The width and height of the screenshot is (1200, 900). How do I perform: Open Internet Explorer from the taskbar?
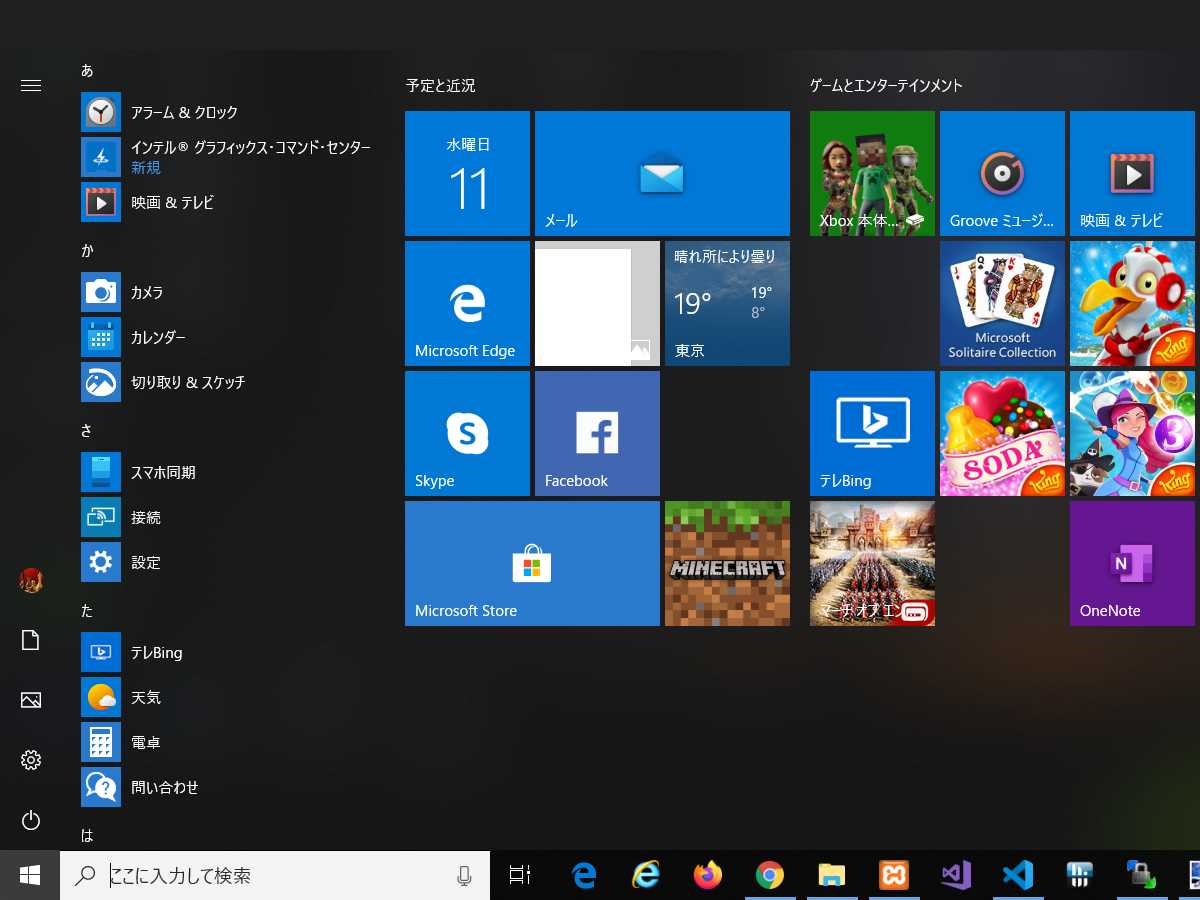point(646,875)
